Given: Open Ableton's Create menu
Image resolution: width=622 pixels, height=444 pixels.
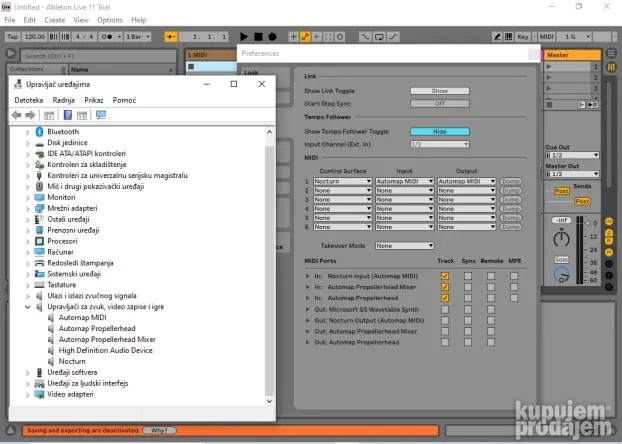Looking at the screenshot, I should [54, 20].
